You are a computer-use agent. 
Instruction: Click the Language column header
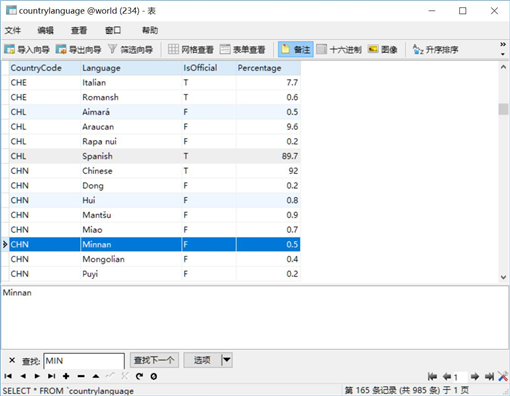(x=131, y=68)
